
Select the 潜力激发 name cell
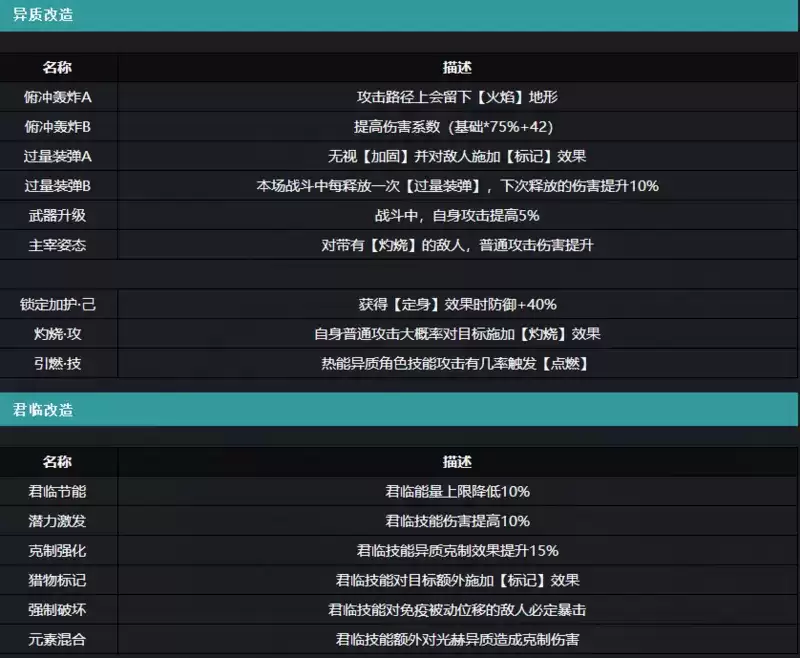click(57, 521)
